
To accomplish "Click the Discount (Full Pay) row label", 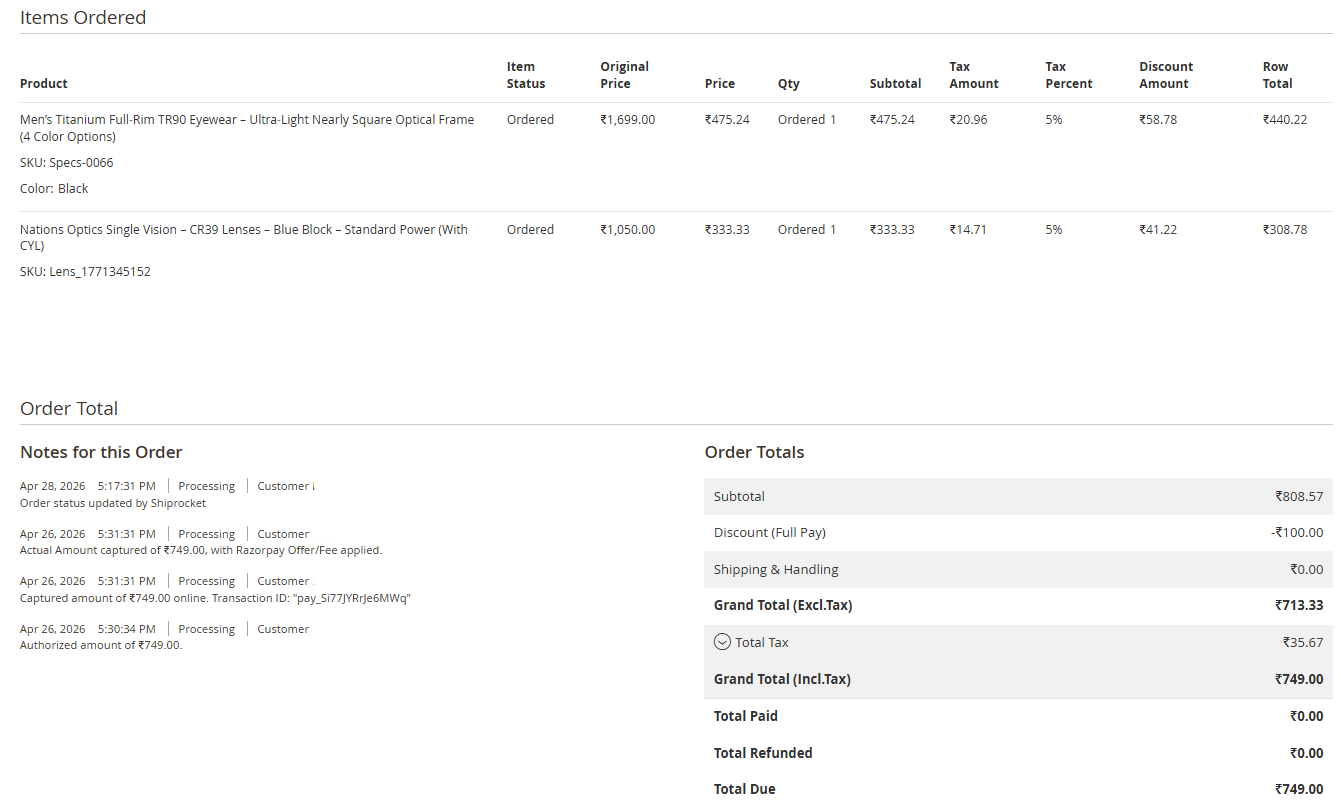I will [x=769, y=533].
